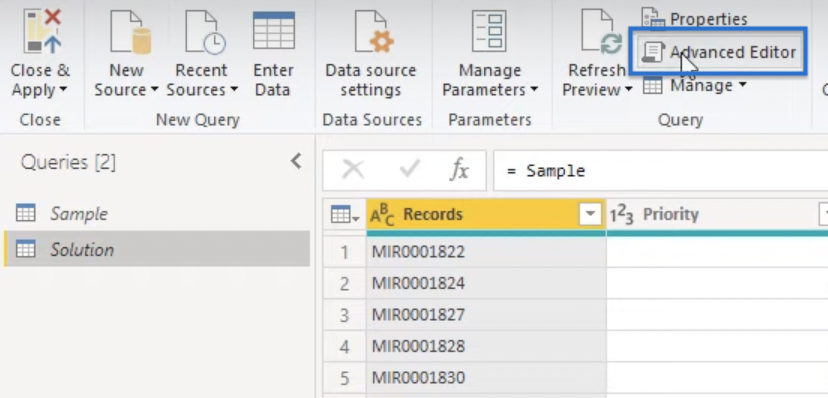Image resolution: width=828 pixels, height=398 pixels.
Task: Open the Manage query dropdown
Action: pos(694,85)
